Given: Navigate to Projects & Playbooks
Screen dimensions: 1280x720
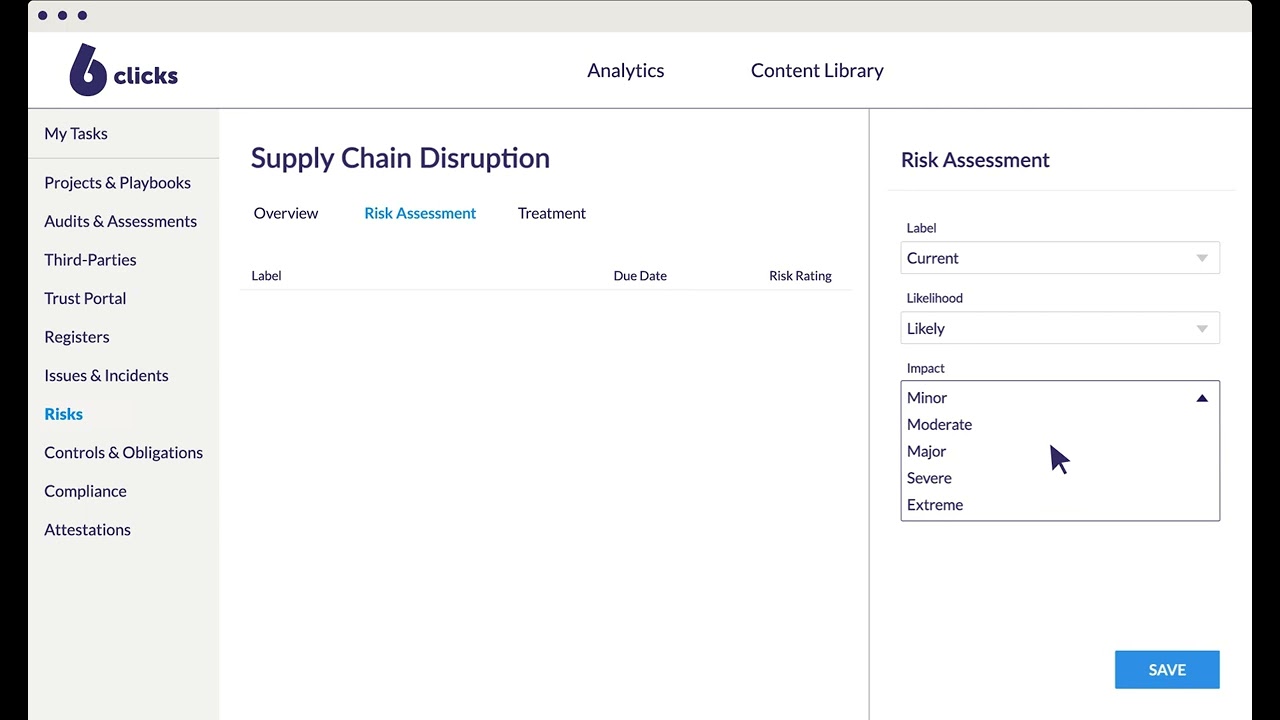Looking at the screenshot, I should (x=117, y=182).
